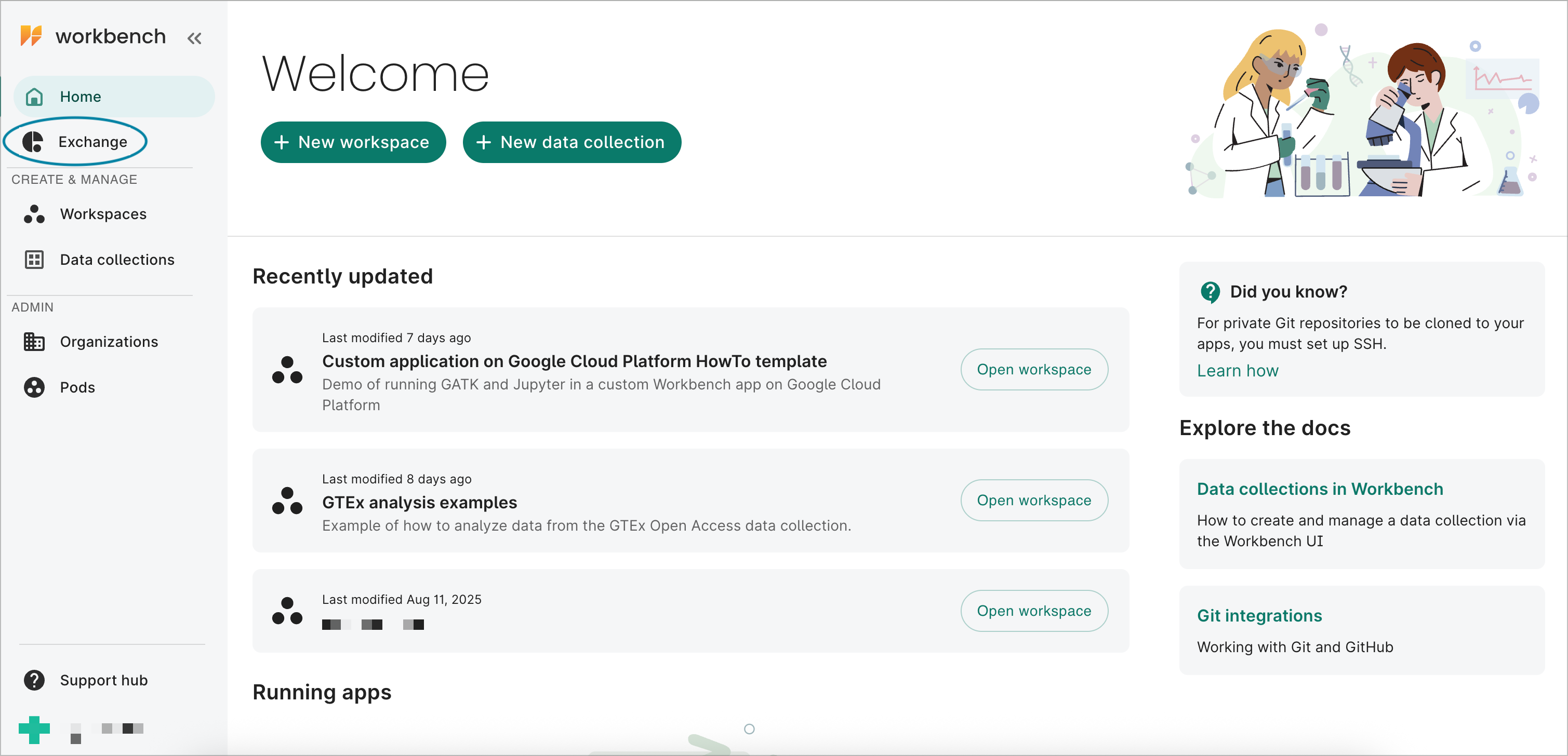Open workspace modified Aug 11, 2025
Image resolution: width=1568 pixels, height=756 pixels.
coord(1033,611)
